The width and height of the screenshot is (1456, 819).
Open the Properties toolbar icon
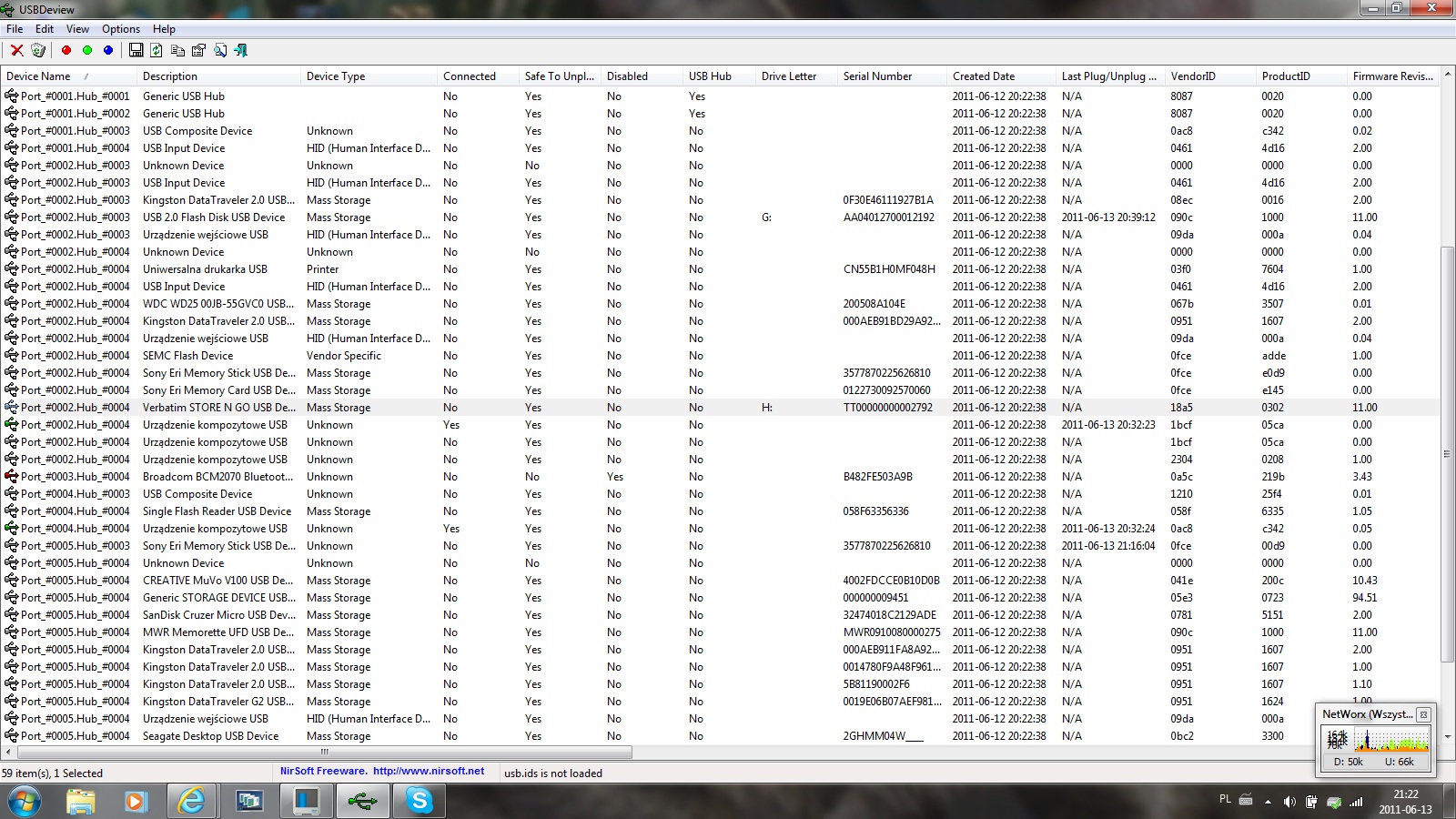(x=198, y=50)
